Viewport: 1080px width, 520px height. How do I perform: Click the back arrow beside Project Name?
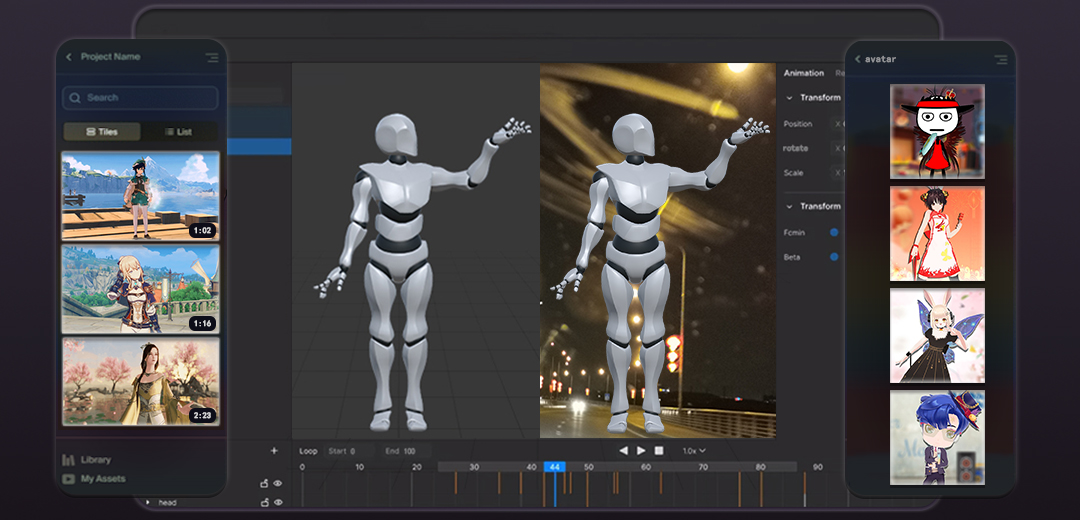69,57
